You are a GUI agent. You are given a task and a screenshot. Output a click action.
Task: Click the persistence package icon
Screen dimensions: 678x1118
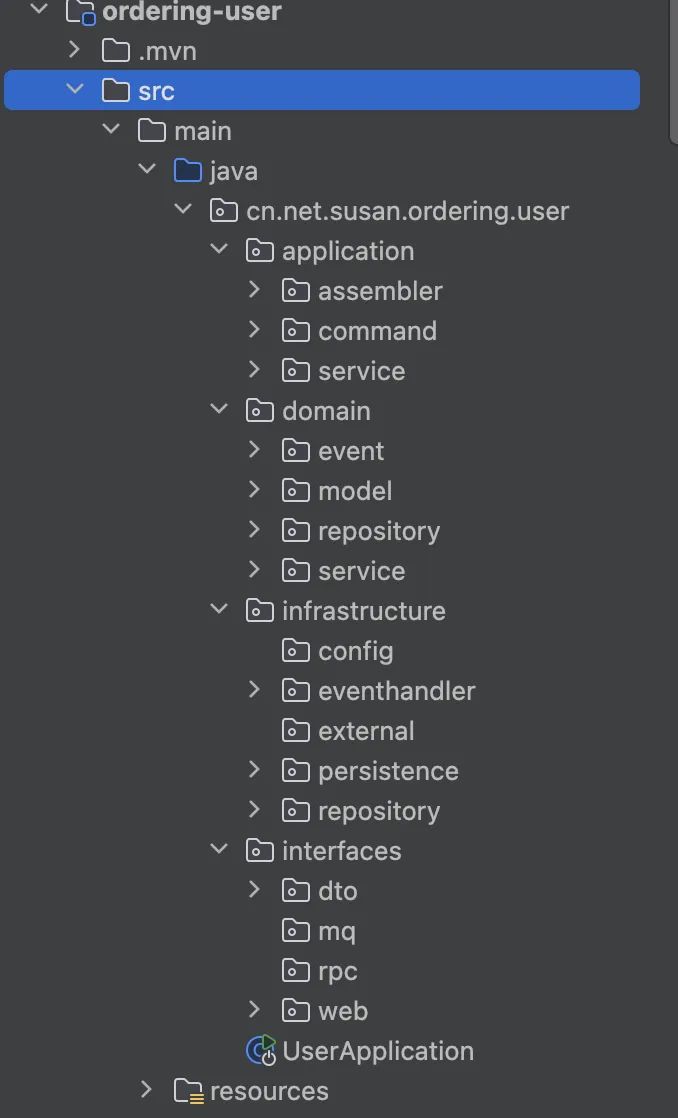[296, 771]
